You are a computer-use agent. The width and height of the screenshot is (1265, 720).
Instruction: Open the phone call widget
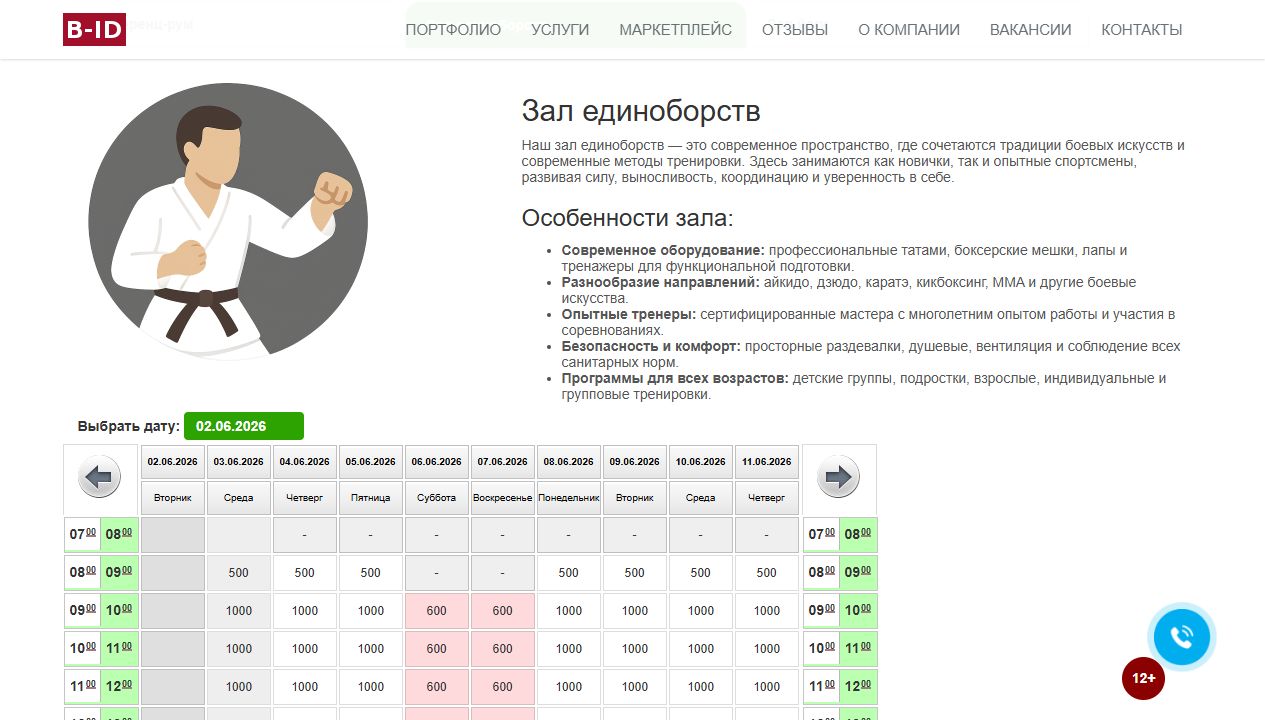pyautogui.click(x=1181, y=637)
